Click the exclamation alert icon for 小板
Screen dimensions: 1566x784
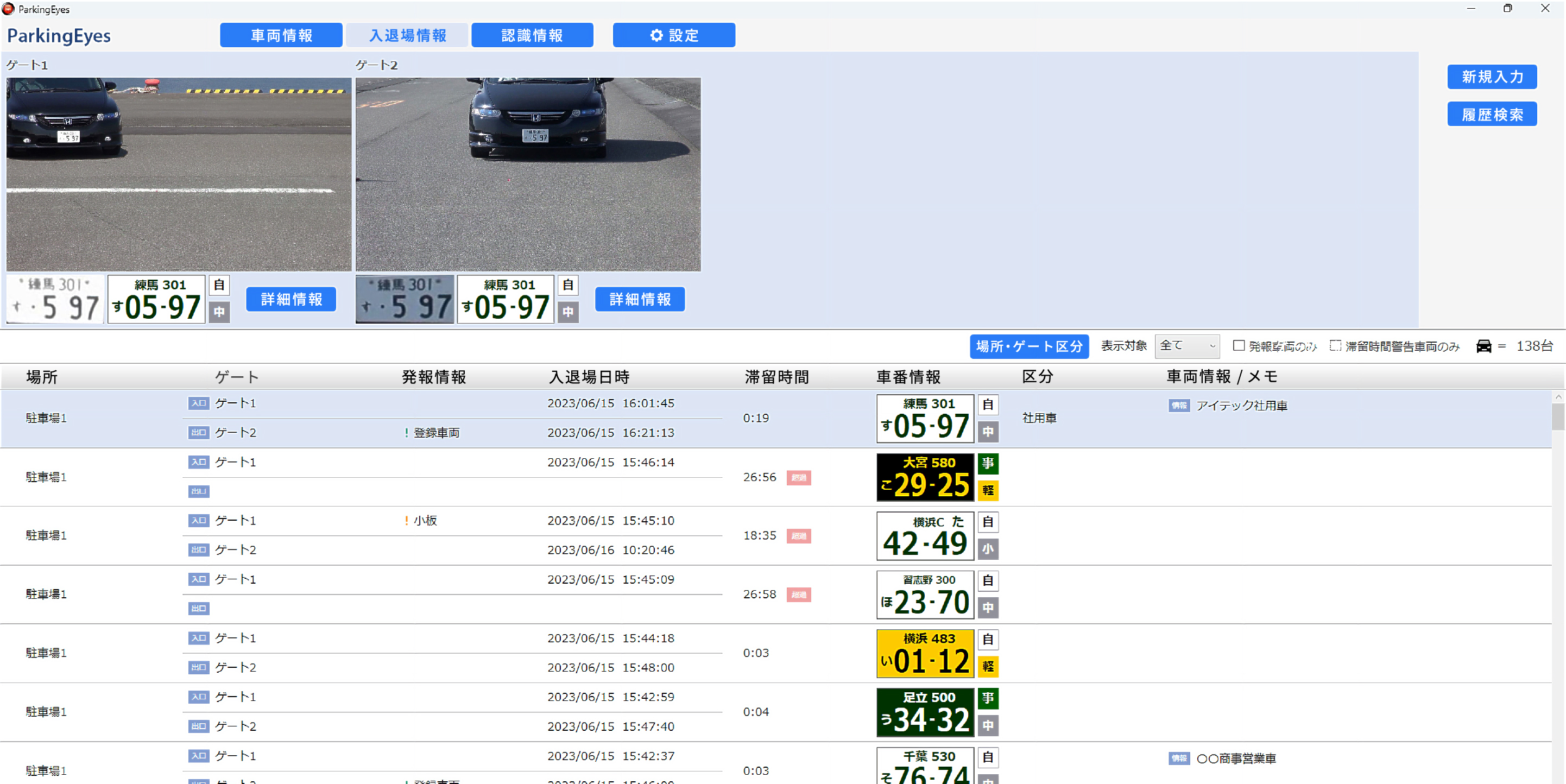click(406, 521)
